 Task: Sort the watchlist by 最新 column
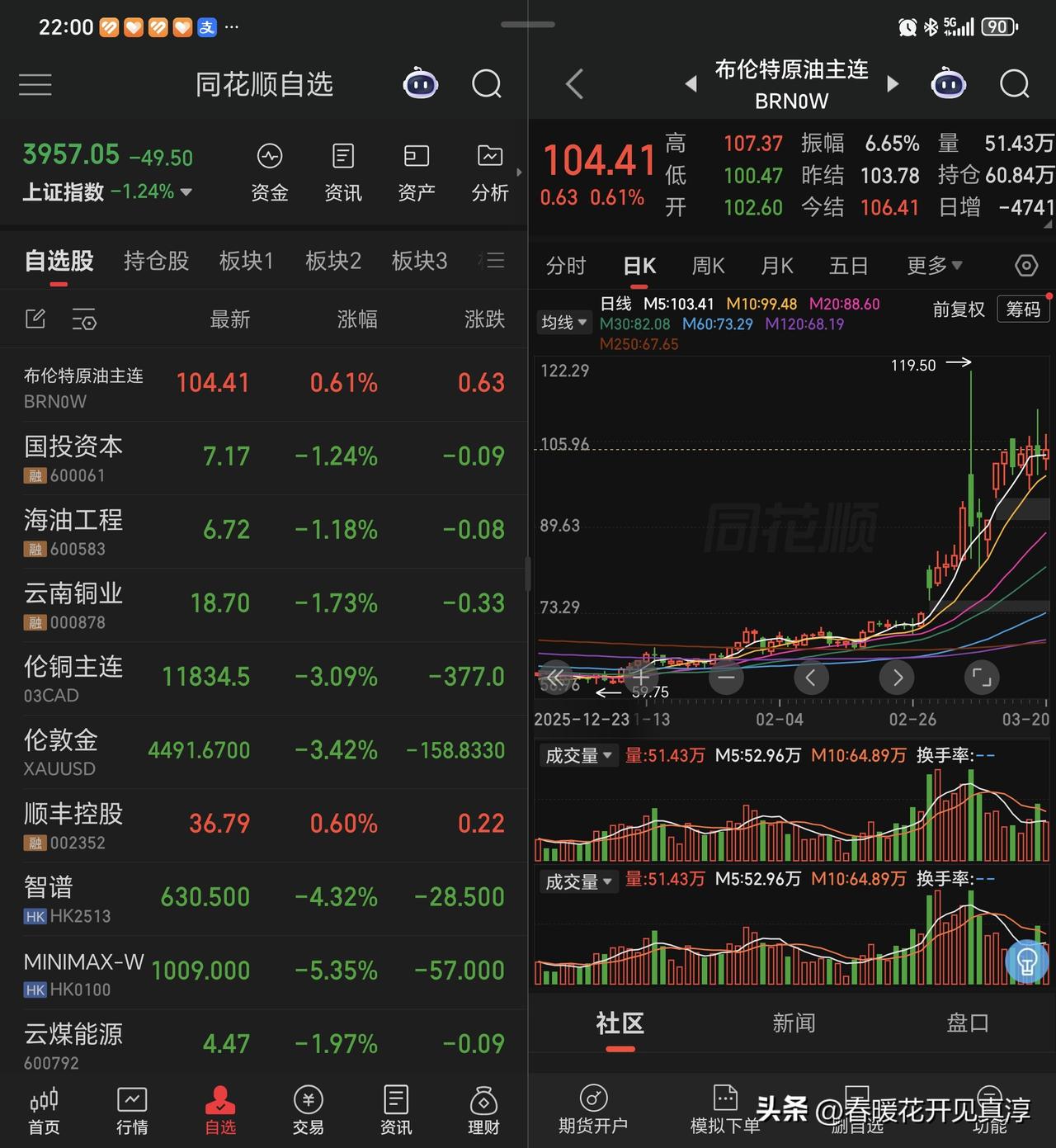229,319
